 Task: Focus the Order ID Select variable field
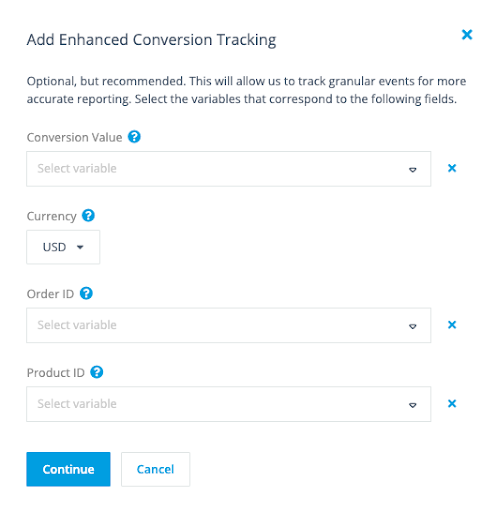click(229, 325)
